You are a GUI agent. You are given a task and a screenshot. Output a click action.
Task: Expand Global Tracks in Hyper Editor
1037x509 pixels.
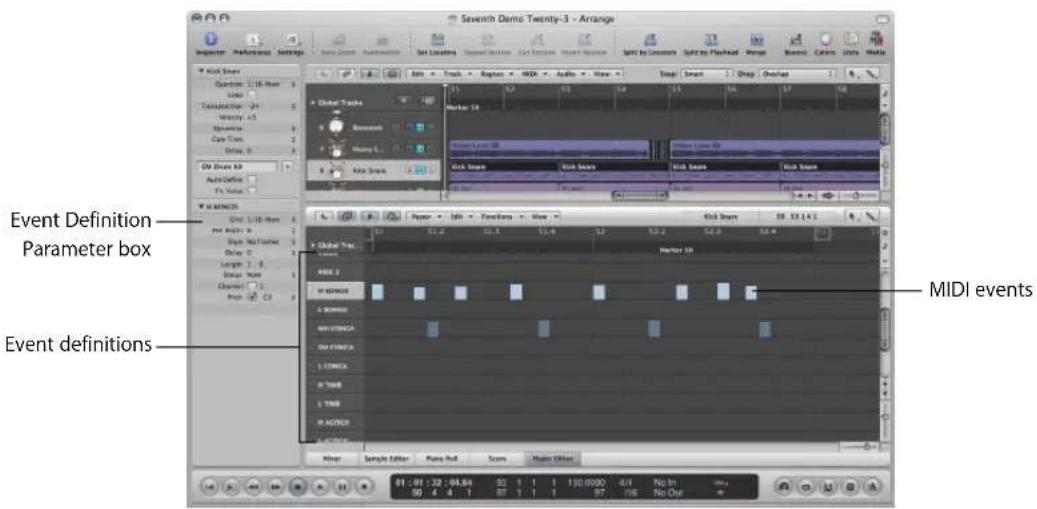[312, 245]
